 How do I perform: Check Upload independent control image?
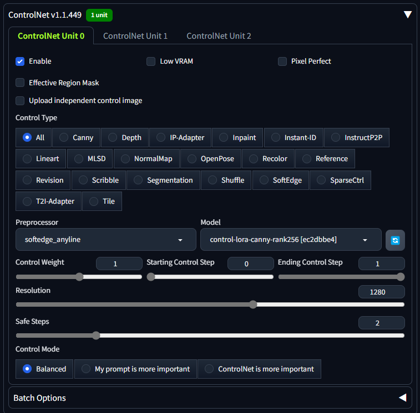(x=20, y=100)
